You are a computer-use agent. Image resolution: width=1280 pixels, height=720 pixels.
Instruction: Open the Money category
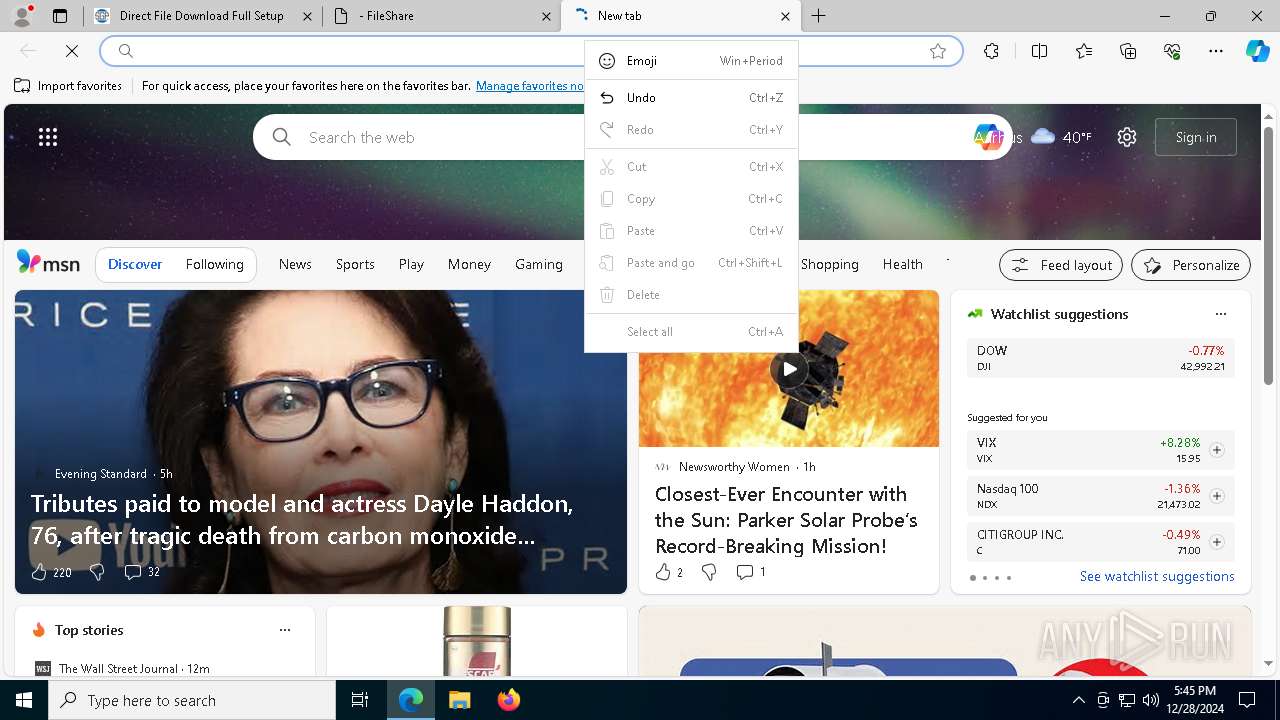coord(469,264)
